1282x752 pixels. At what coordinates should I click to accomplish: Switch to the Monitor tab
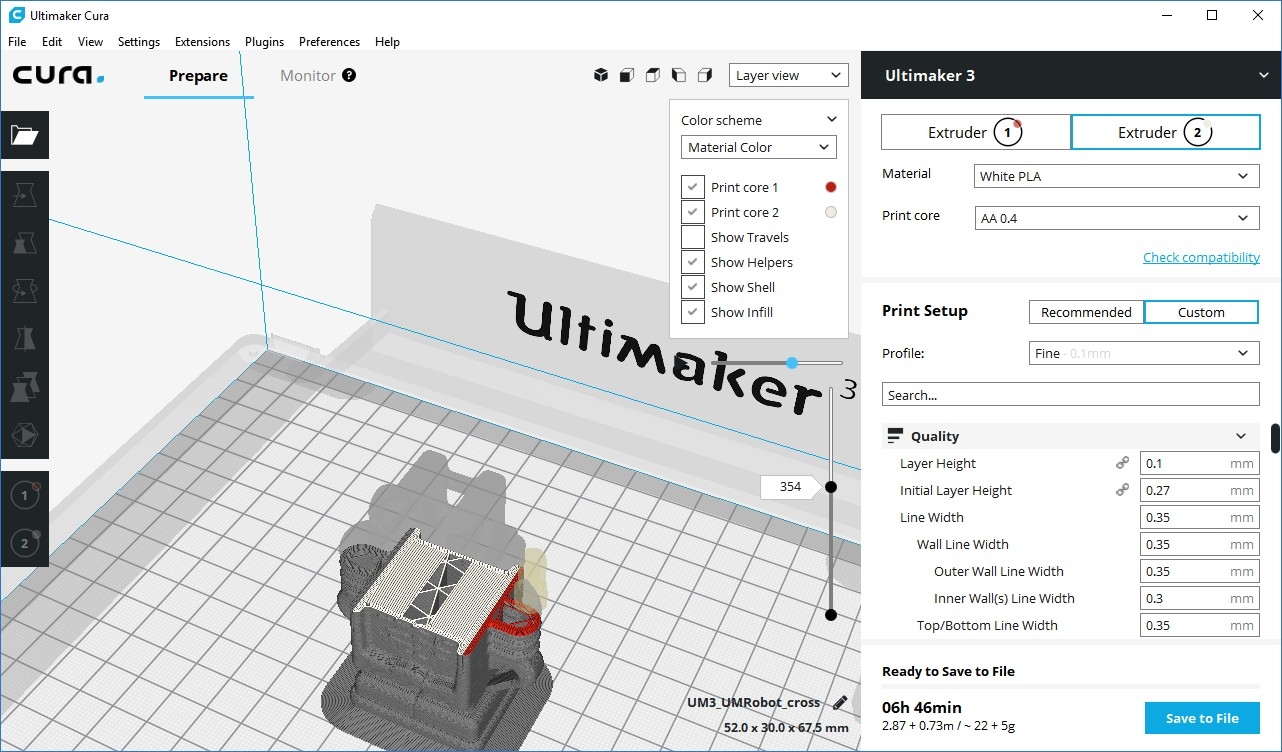(308, 75)
